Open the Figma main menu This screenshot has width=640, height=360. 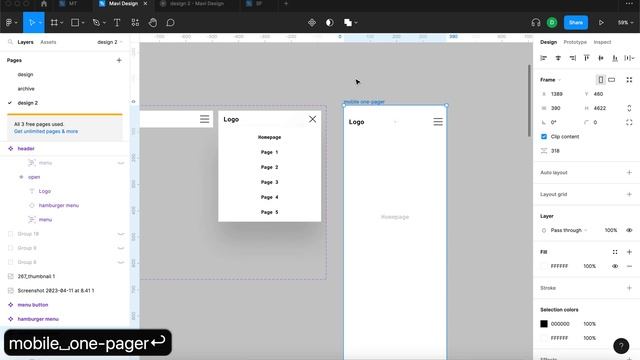pyautogui.click(x=11, y=23)
